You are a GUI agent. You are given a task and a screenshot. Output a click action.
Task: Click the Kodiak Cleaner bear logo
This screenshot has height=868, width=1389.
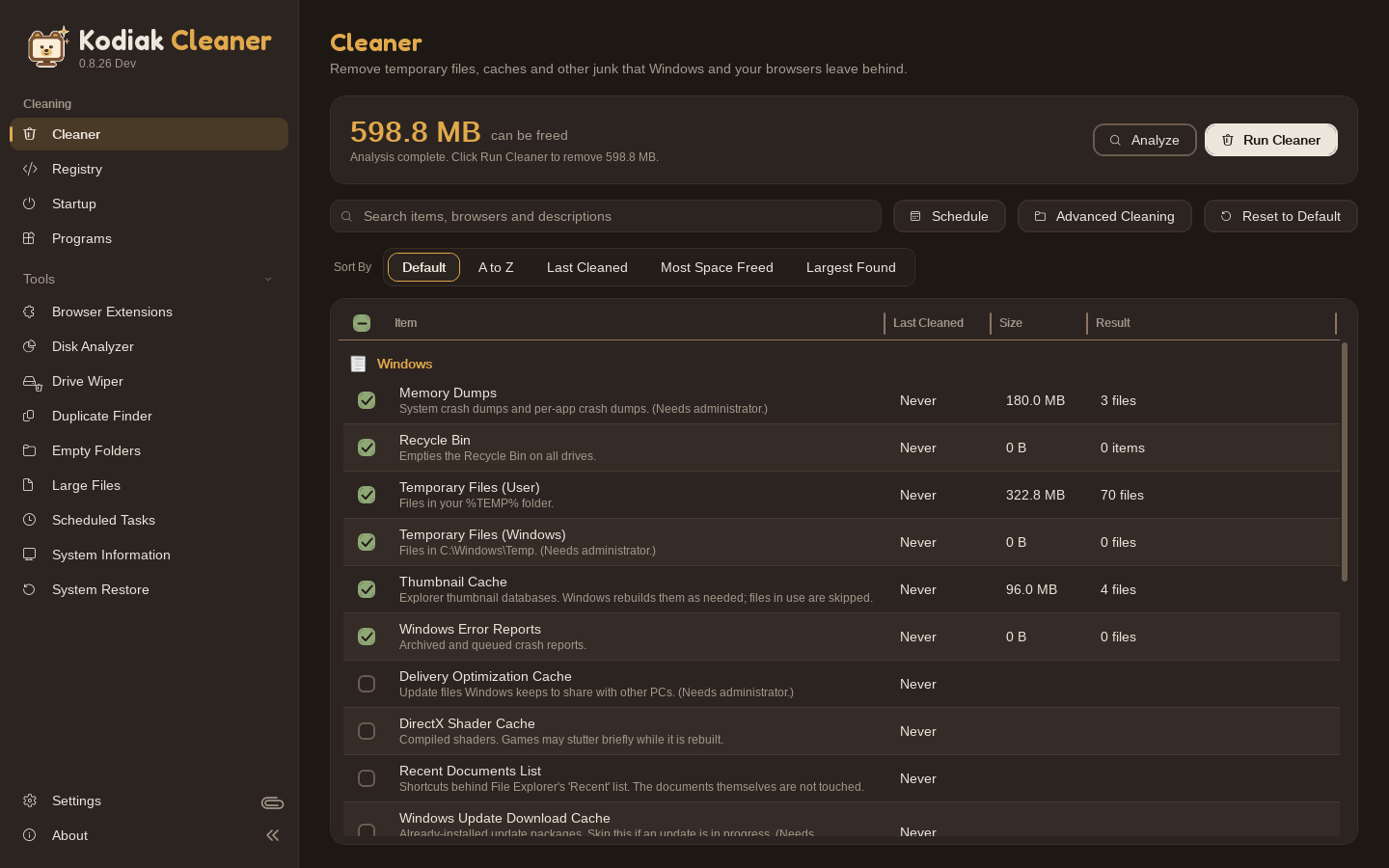(x=47, y=46)
